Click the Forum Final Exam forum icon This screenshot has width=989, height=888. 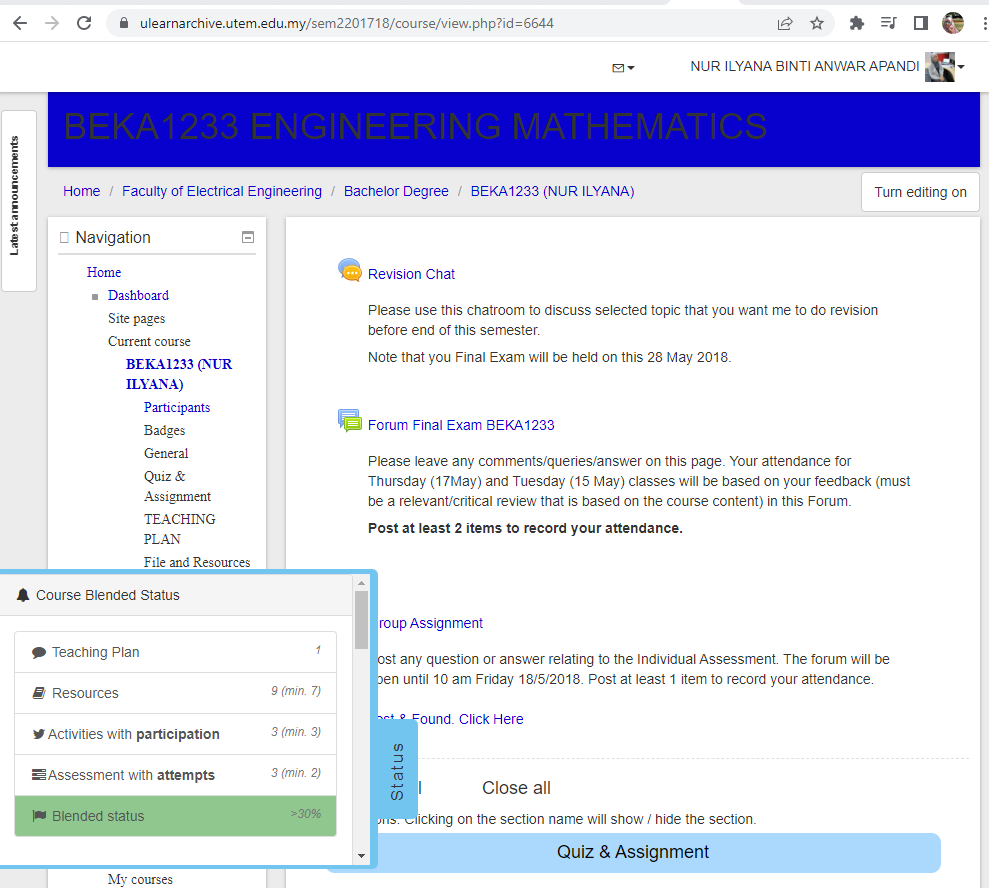(350, 422)
